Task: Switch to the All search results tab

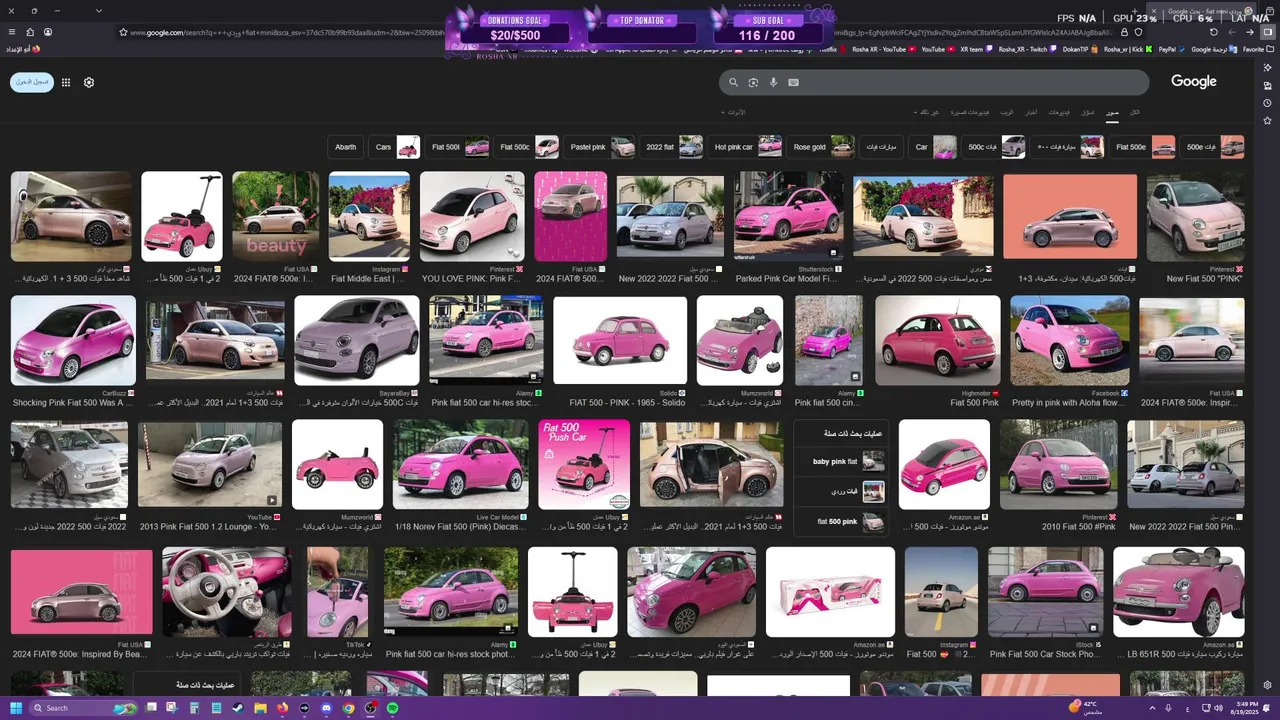Action: click(x=1134, y=112)
